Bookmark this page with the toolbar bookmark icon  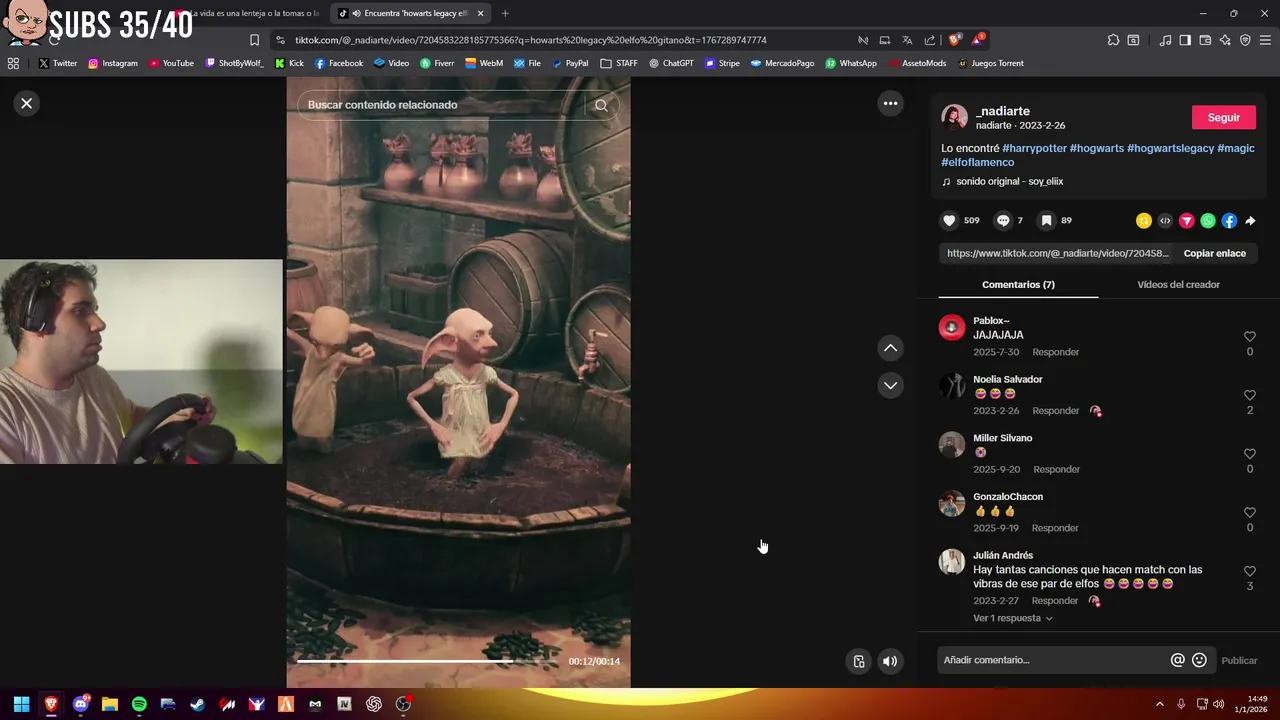click(x=254, y=40)
